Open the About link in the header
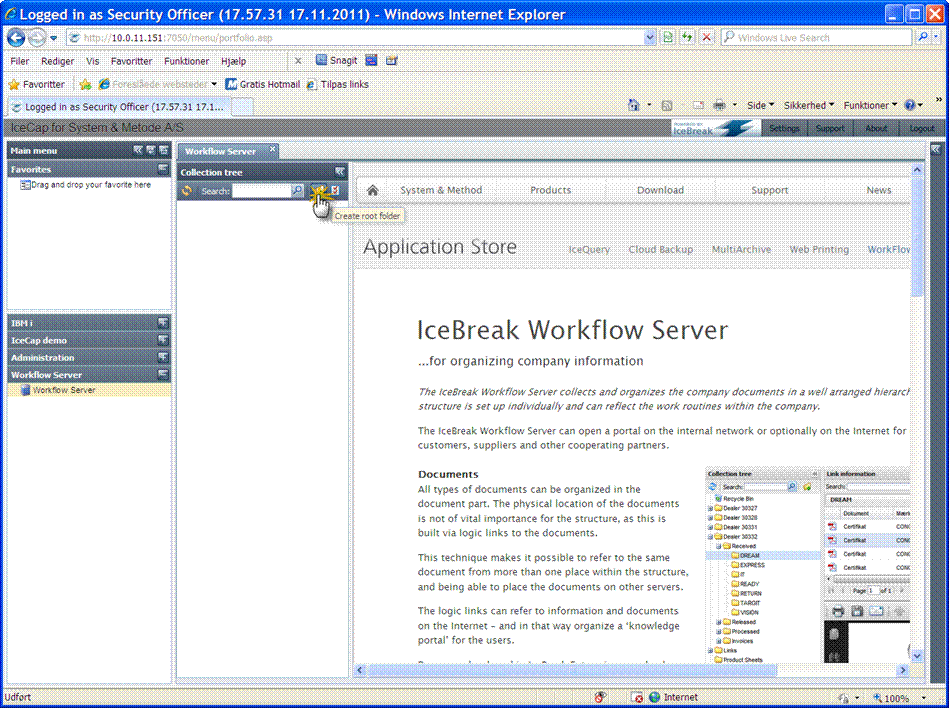 [876, 128]
